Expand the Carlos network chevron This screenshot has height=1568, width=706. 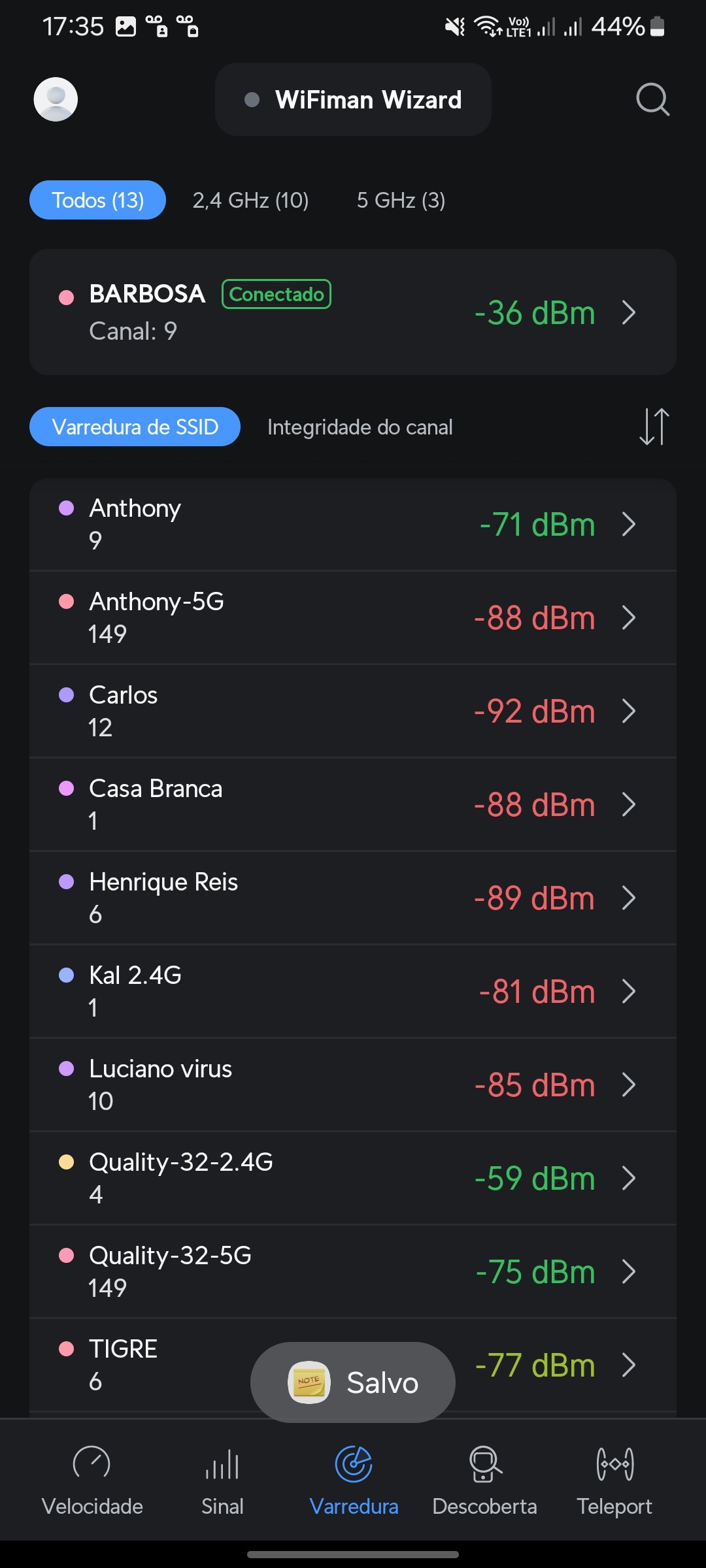coord(629,711)
